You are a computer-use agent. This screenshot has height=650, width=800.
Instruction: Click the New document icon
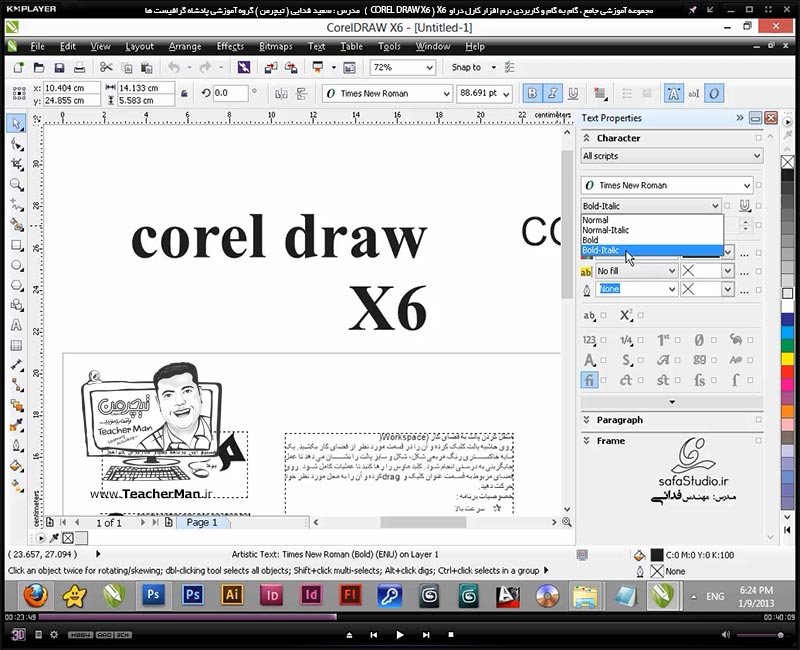click(18, 67)
